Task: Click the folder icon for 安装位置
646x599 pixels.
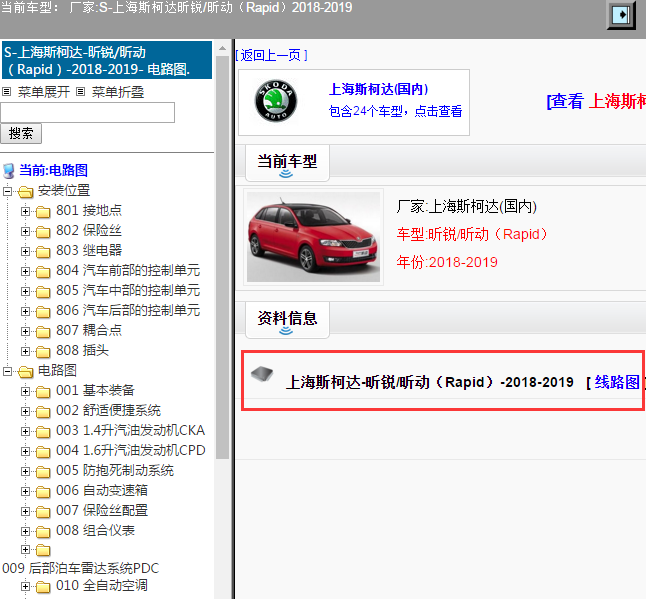Action: click(26, 191)
